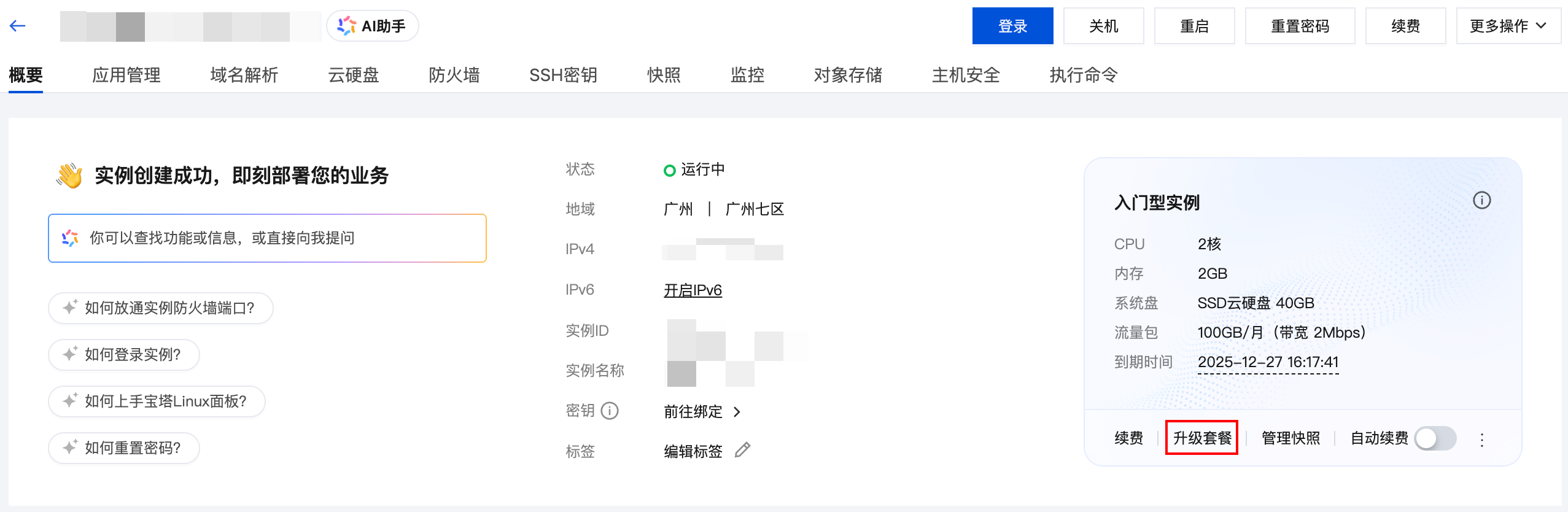This screenshot has height=512, width=1568.
Task: Click the info icon on 入门型实例 card
Action: click(x=1481, y=201)
